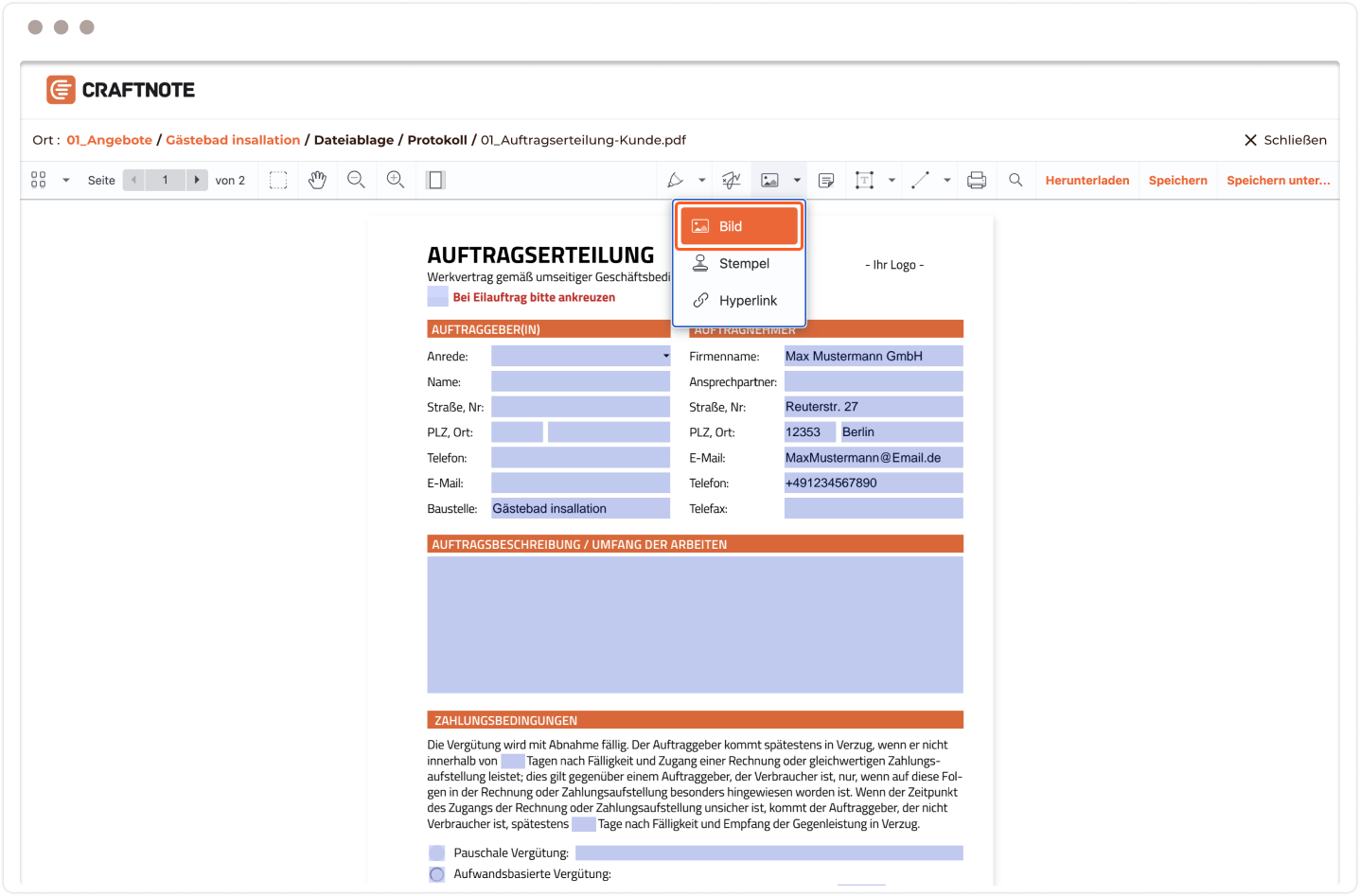Select the text box tool
Screen dimensions: 1360x896
coord(864,180)
